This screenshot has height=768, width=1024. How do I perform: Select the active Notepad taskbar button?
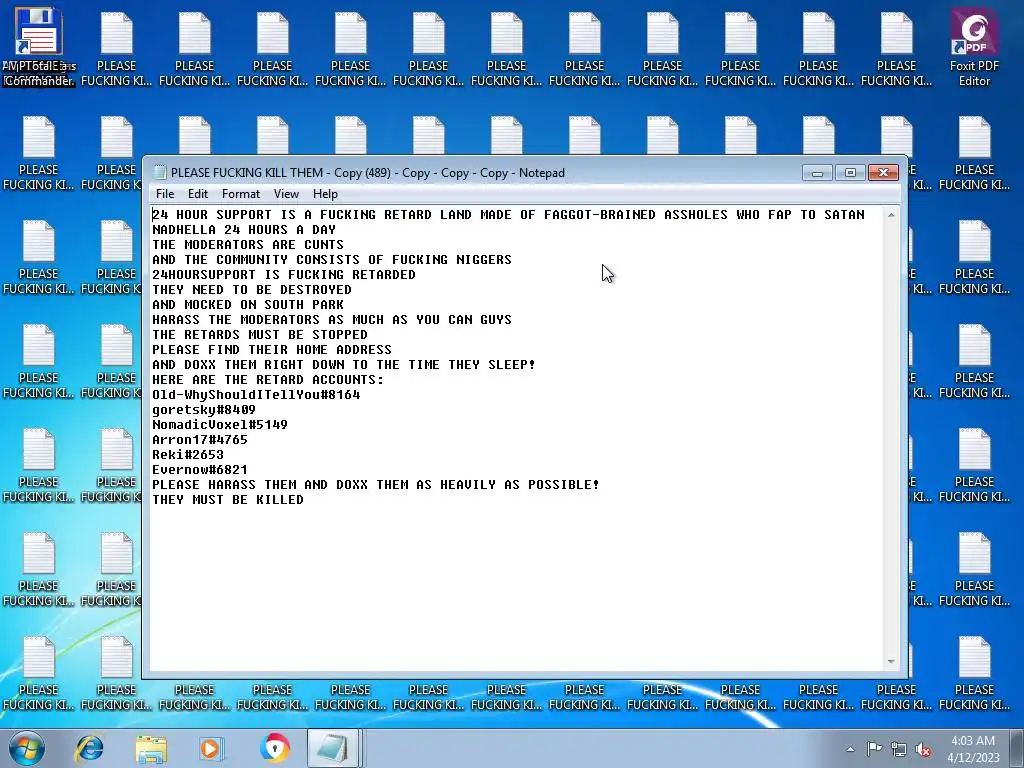pos(333,748)
